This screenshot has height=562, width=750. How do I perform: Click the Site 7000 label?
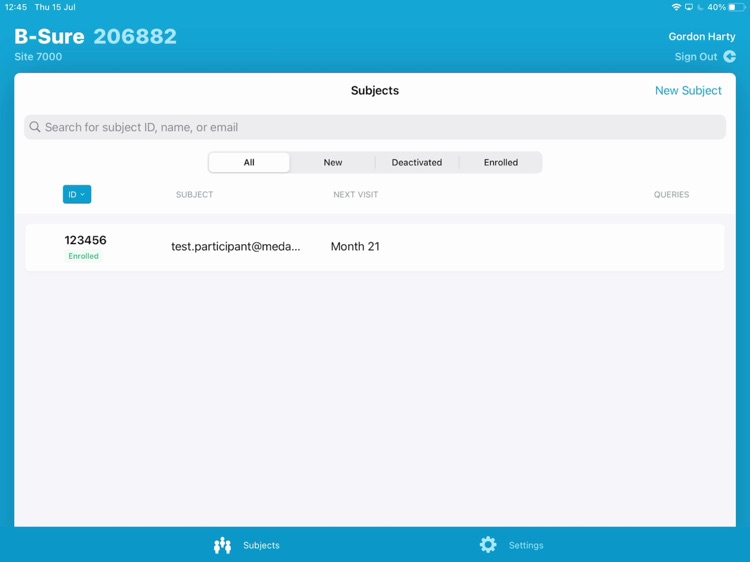38,56
